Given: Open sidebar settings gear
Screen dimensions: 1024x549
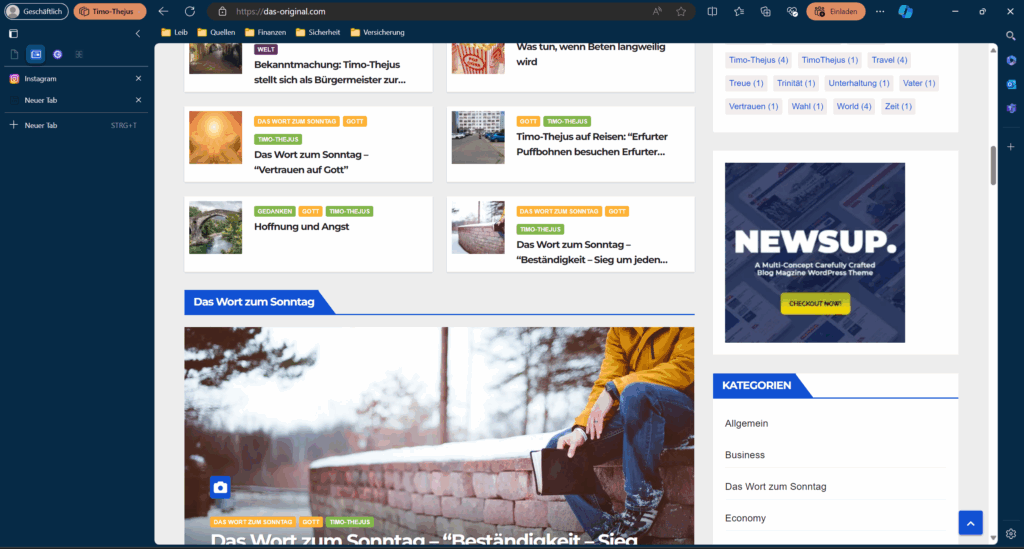Looking at the screenshot, I should pos(1011,533).
